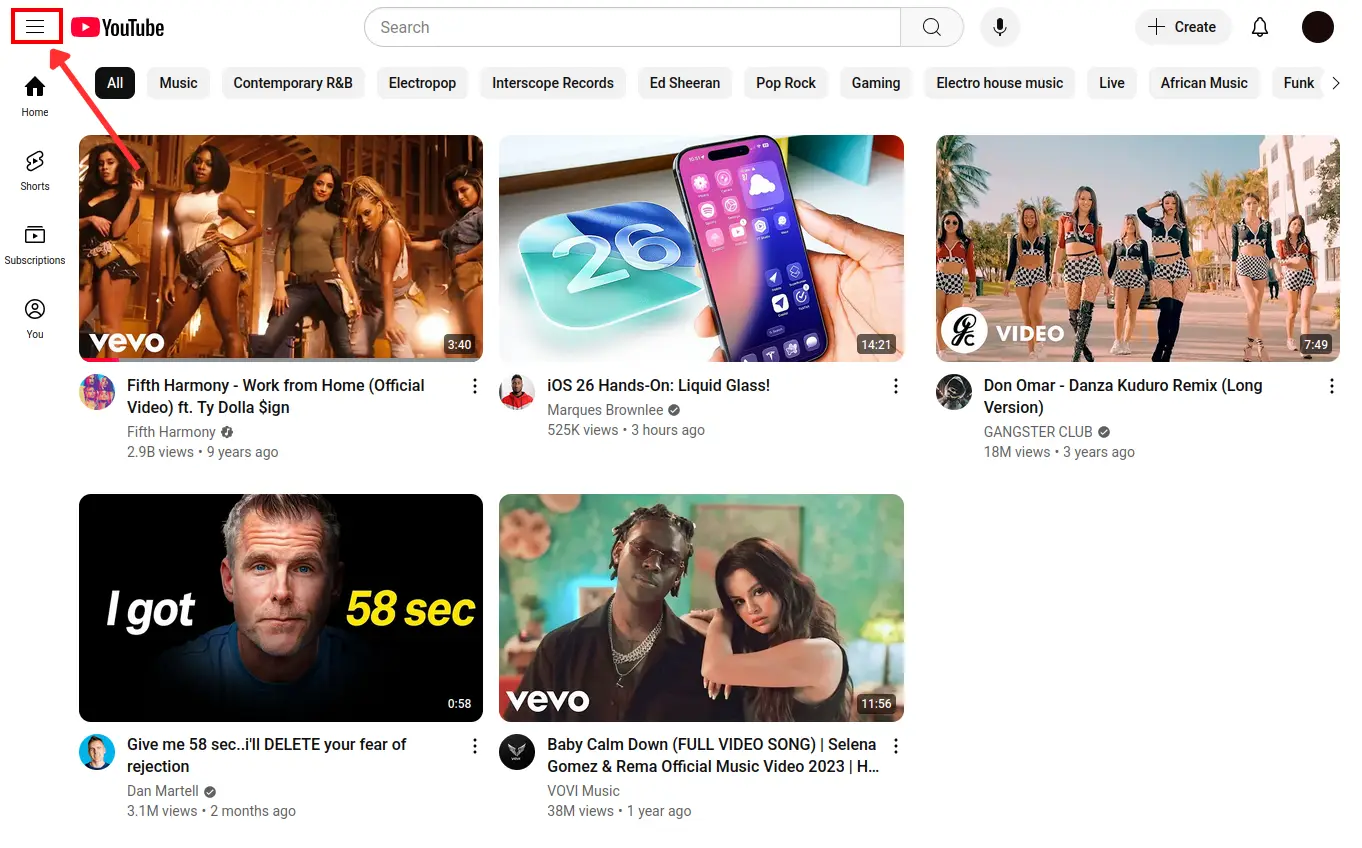Click GANGSTER CLUB channel avatar
The height and width of the screenshot is (848, 1362).
click(x=954, y=392)
